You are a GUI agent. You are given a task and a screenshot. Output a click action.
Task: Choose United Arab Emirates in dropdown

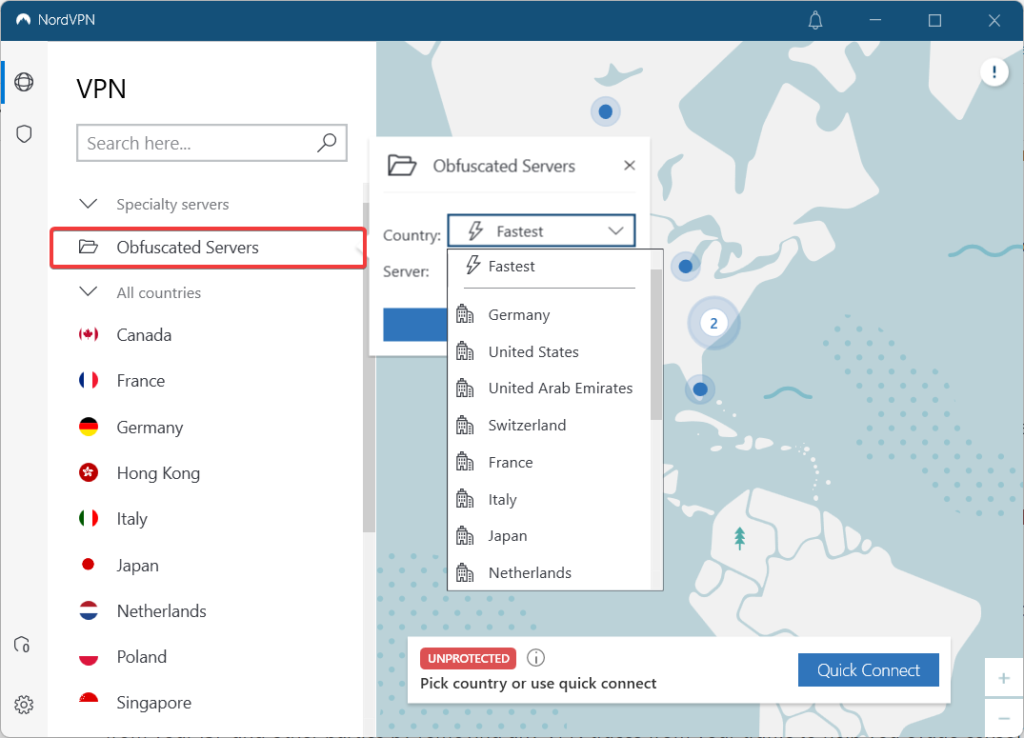(560, 388)
